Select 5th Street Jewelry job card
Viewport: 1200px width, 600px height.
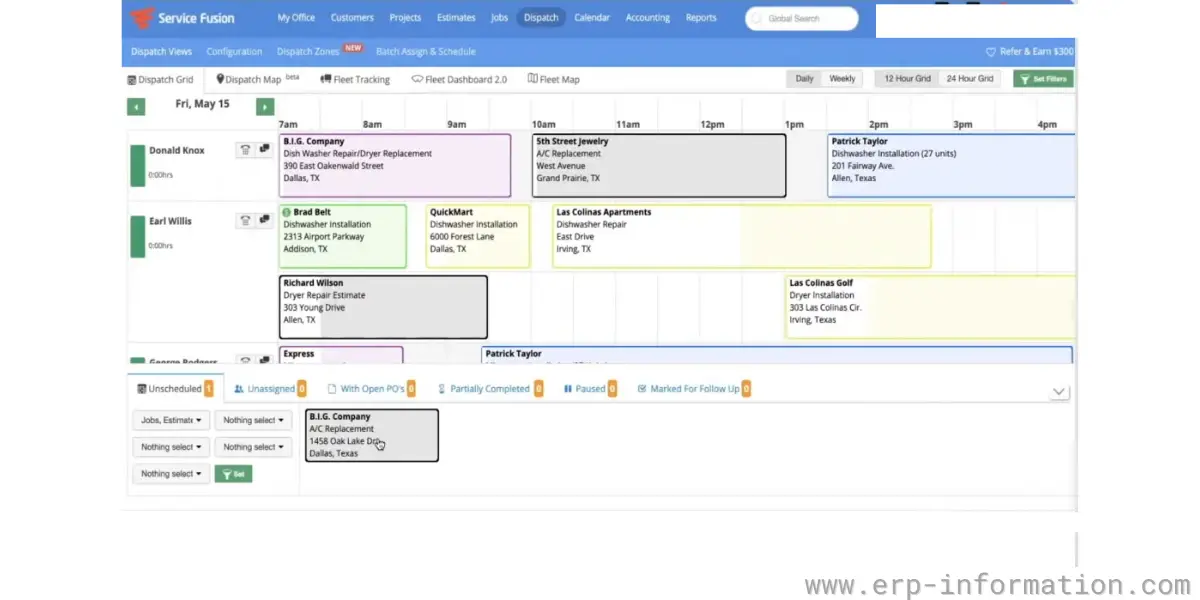pyautogui.click(x=659, y=165)
